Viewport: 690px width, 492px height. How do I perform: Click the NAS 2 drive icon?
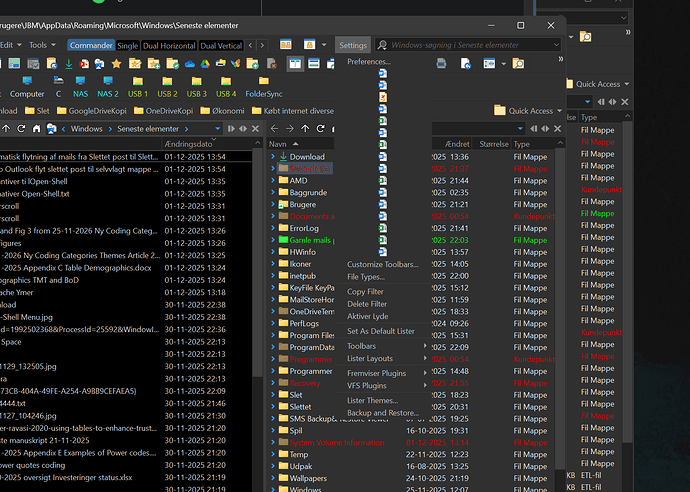click(107, 80)
